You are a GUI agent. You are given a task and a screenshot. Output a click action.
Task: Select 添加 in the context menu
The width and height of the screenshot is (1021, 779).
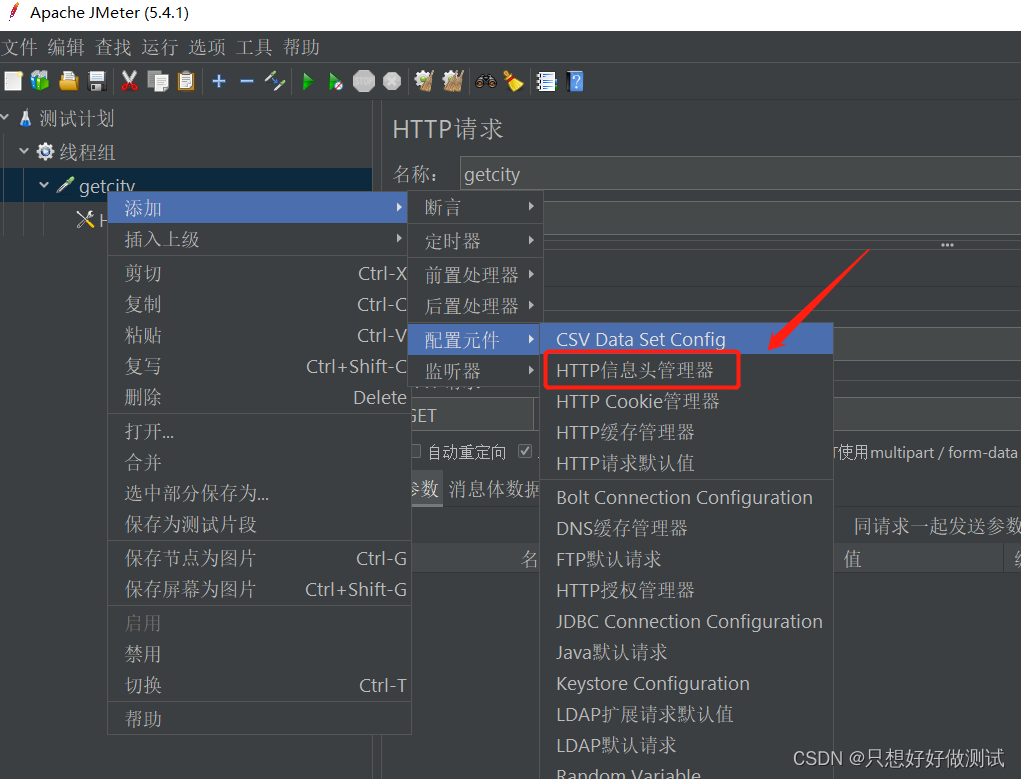coord(257,208)
